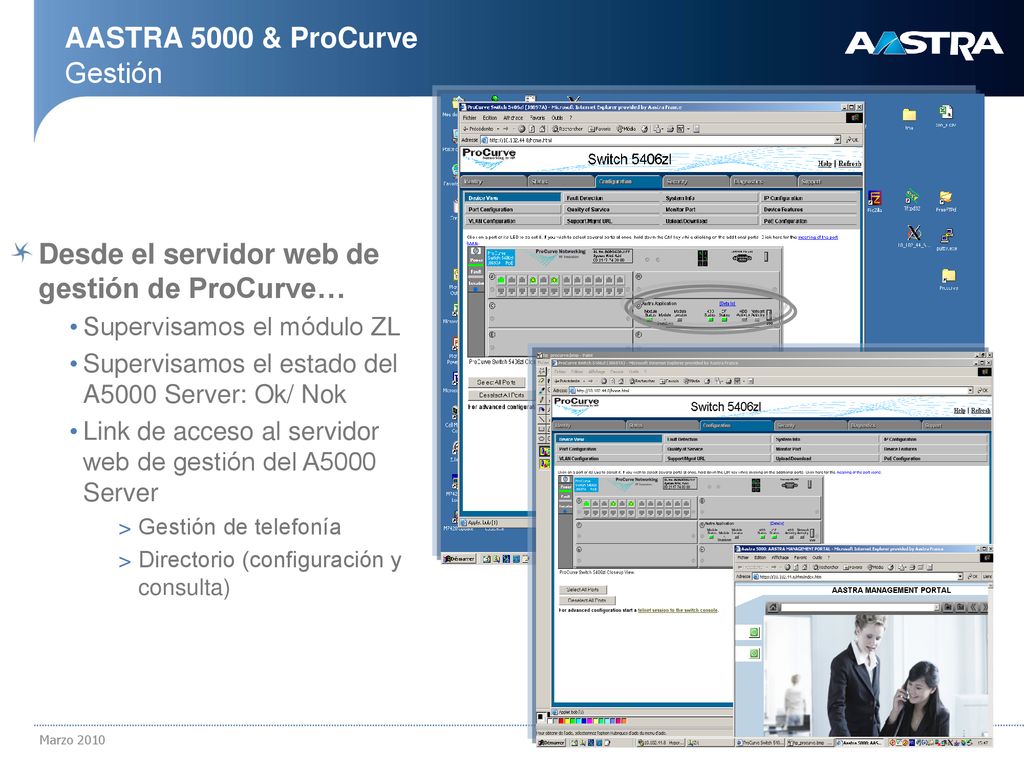1024x768 pixels.
Task: Click Rechercher in front ProCurve window toolbar
Action: pos(641,381)
